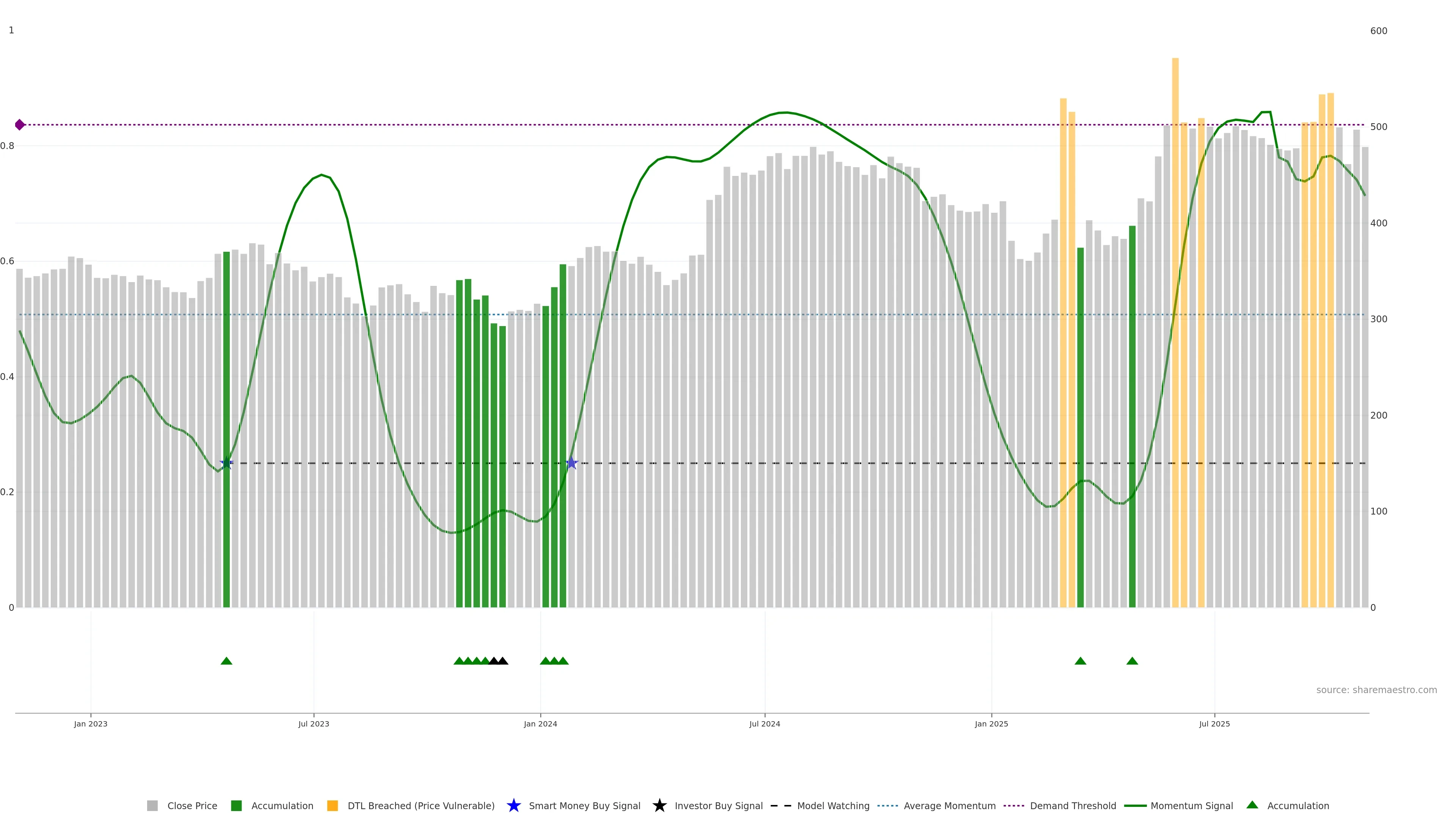Click the purple diamond Demand Threshold marker
Viewport: 1456px width, 819px height.
(20, 125)
